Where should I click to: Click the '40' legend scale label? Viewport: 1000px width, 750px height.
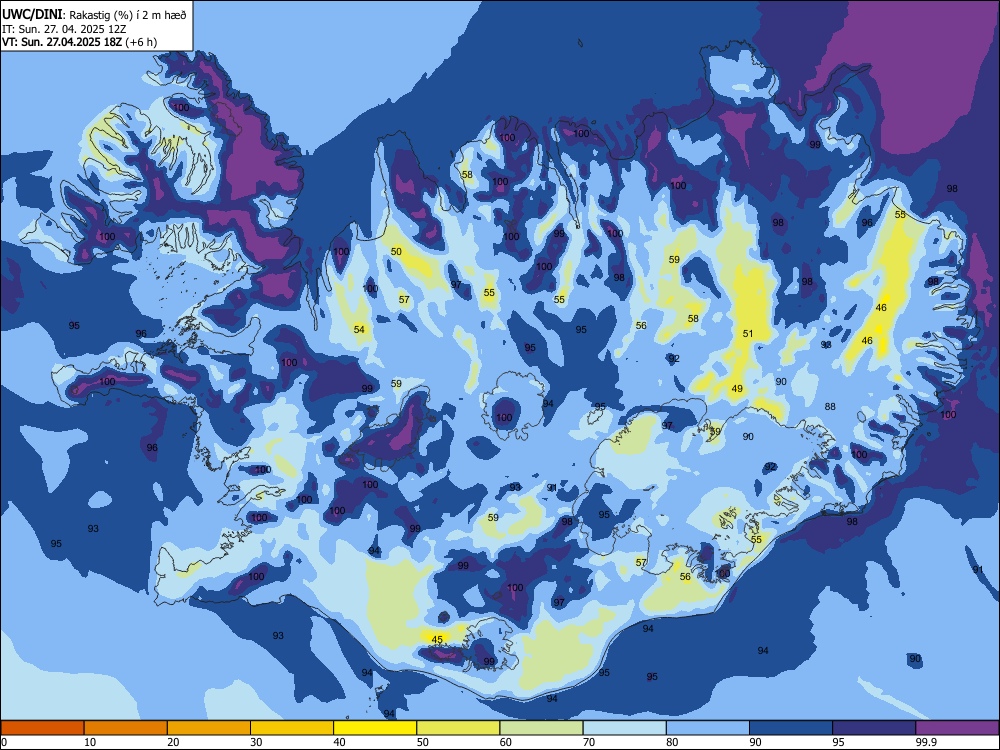[339, 742]
